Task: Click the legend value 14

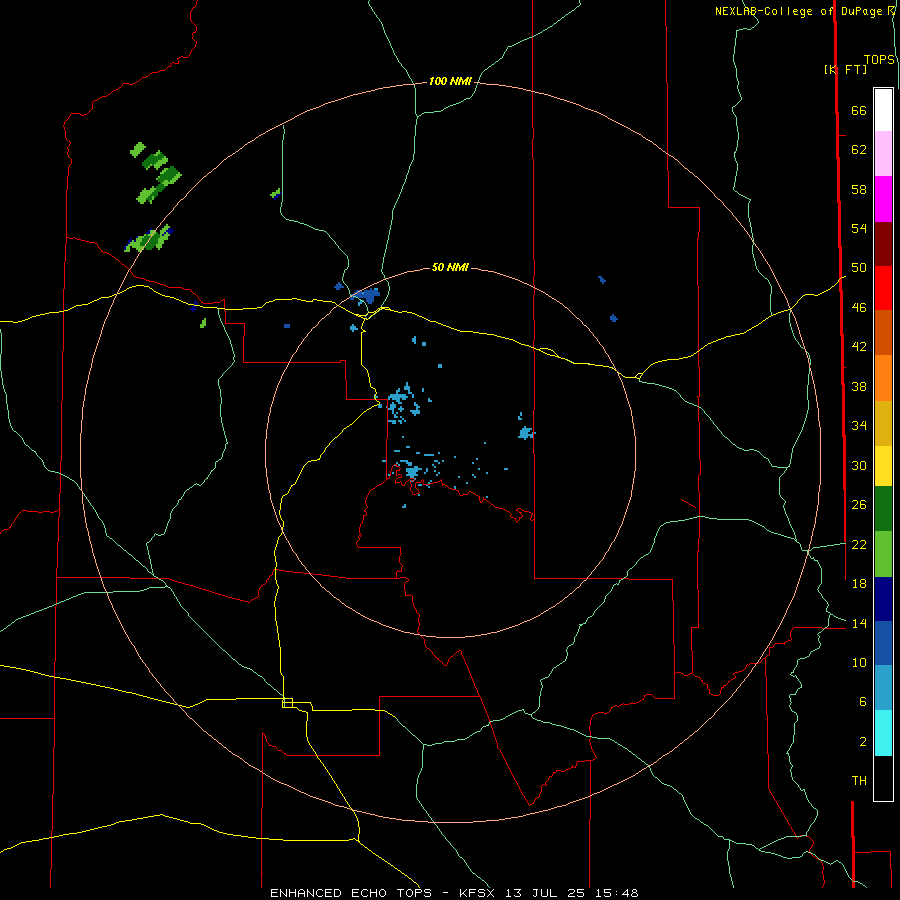Action: 859,623
